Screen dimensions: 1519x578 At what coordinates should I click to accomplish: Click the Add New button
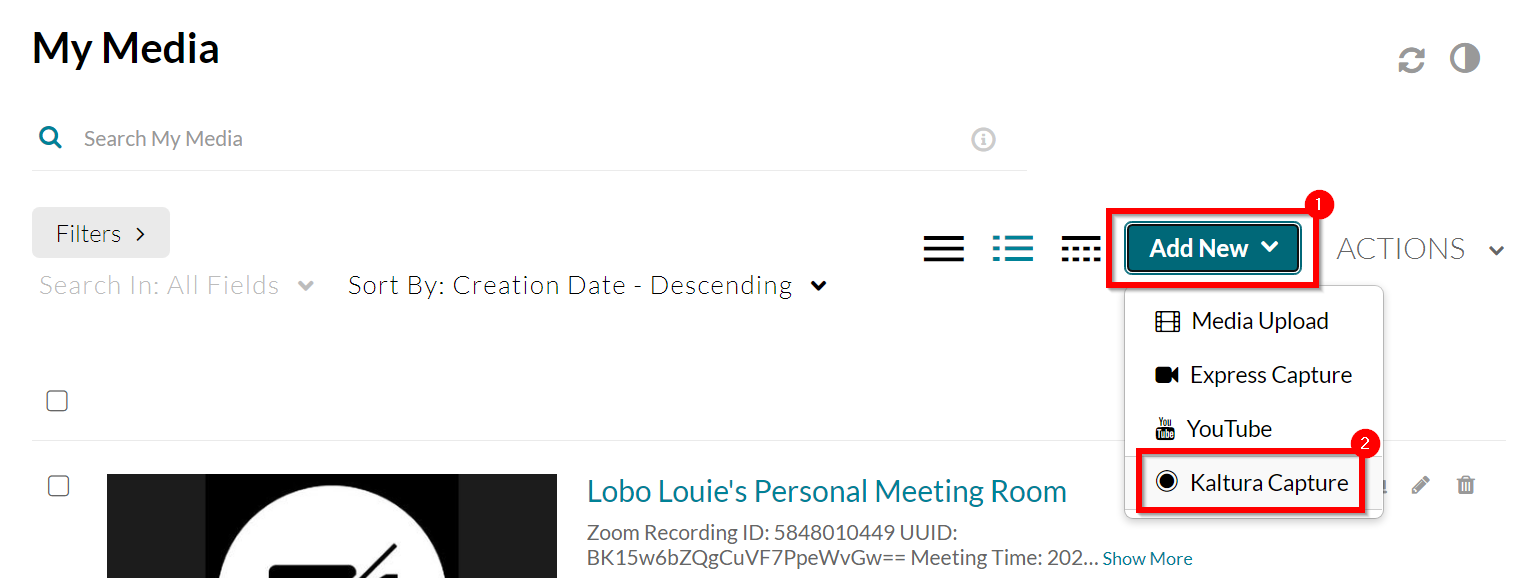click(x=1213, y=248)
